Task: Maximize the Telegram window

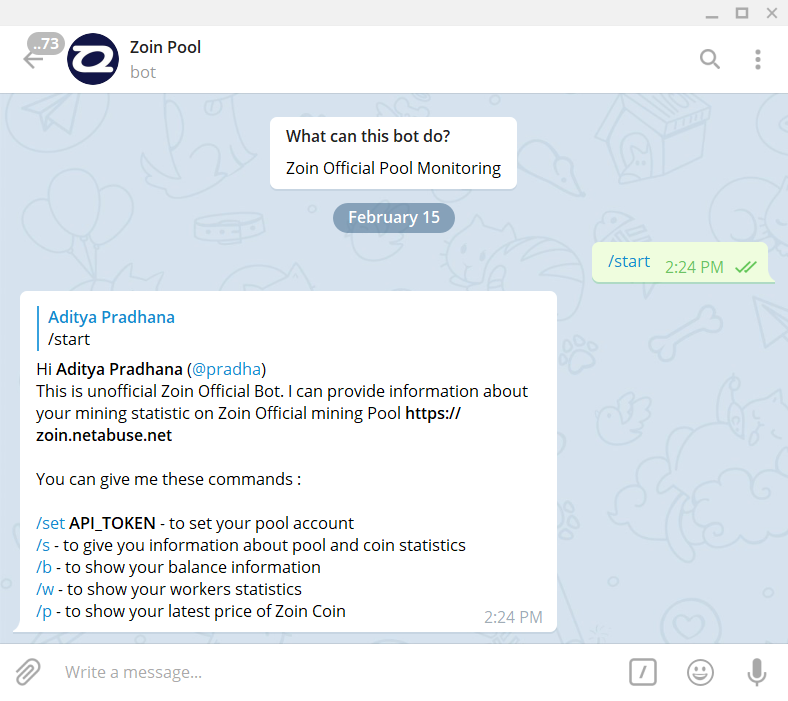Action: click(x=742, y=13)
